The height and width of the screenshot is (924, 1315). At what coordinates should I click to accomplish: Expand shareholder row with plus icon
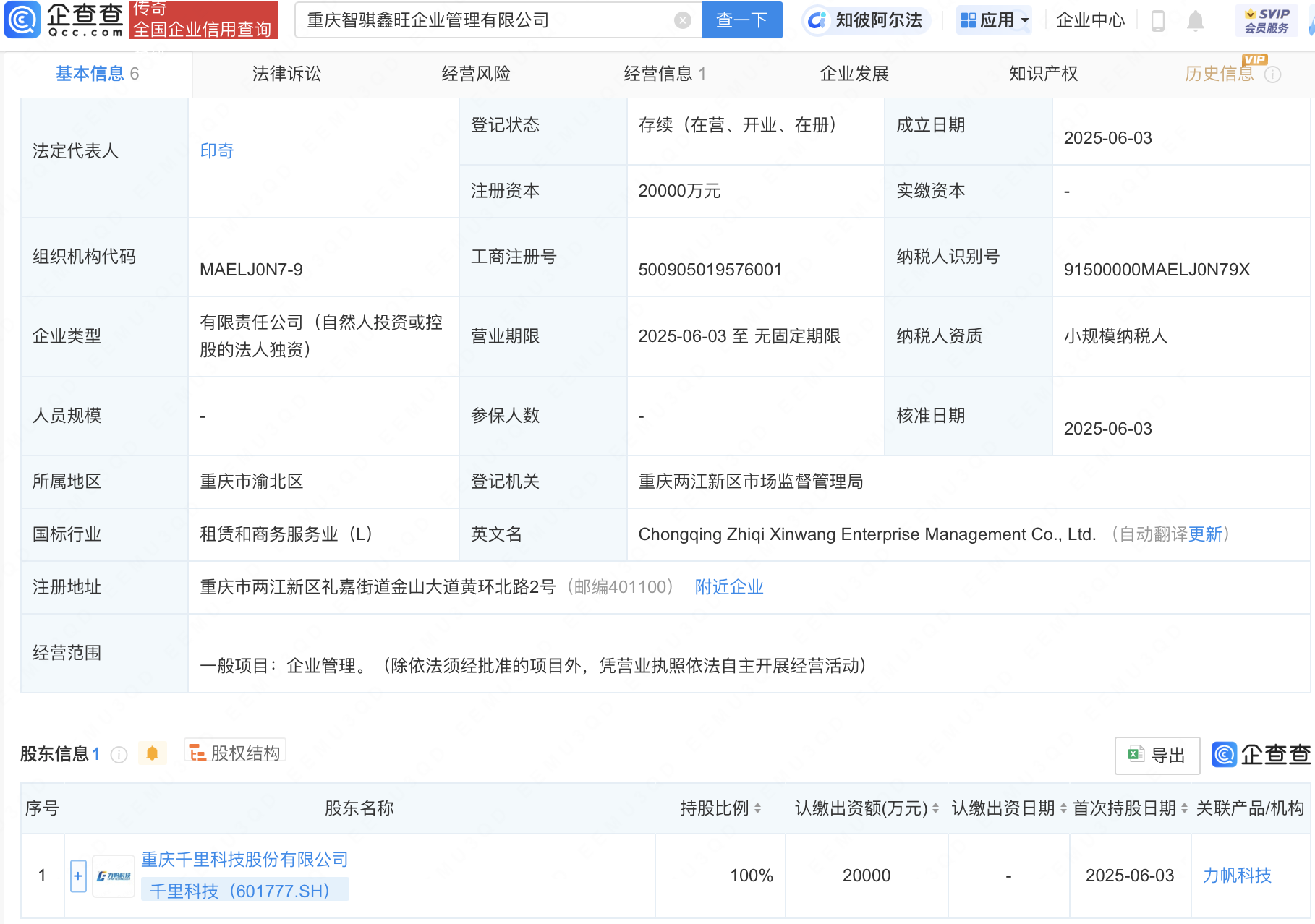click(x=78, y=876)
